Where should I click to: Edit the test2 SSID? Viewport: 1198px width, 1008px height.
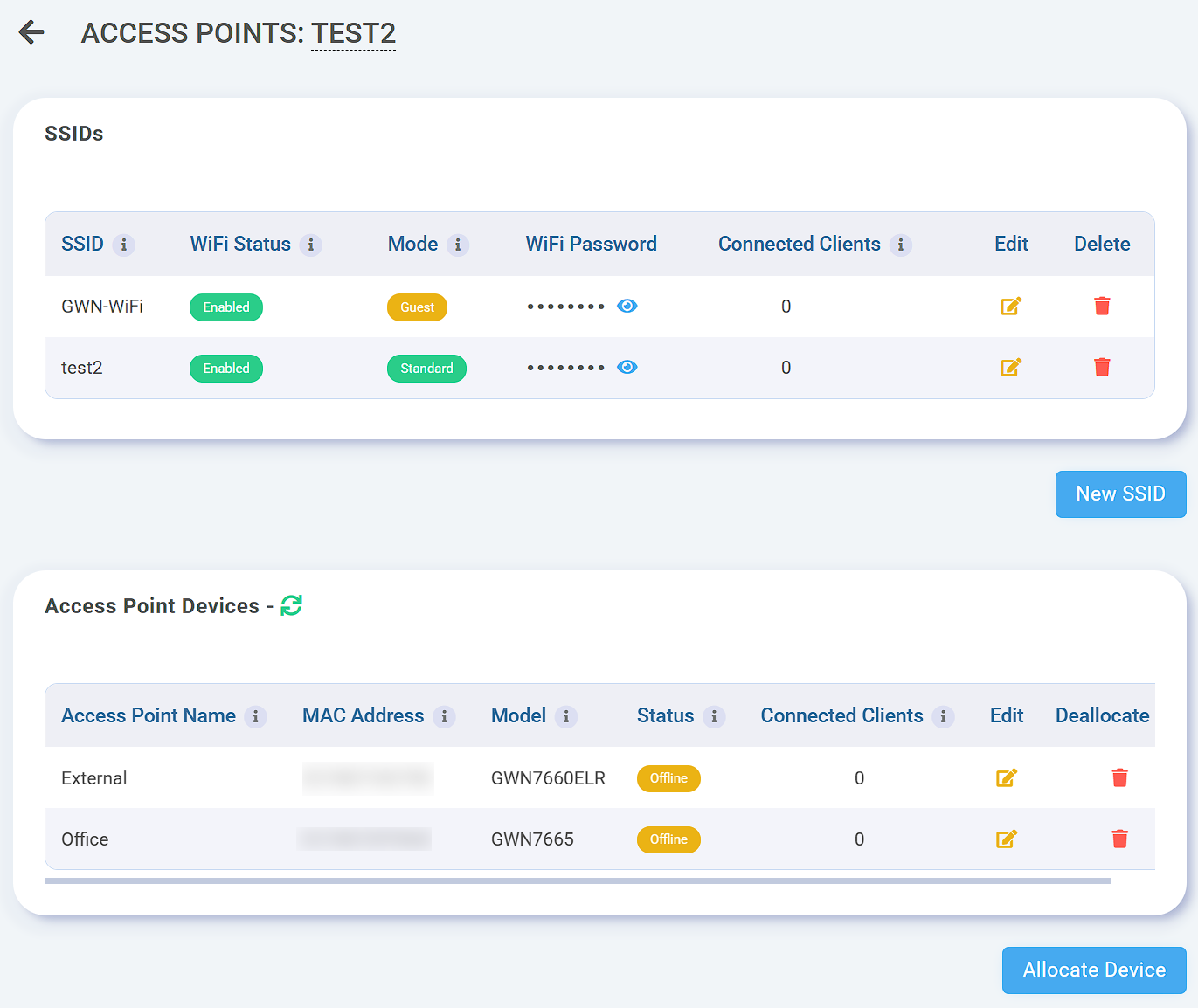click(x=1011, y=368)
